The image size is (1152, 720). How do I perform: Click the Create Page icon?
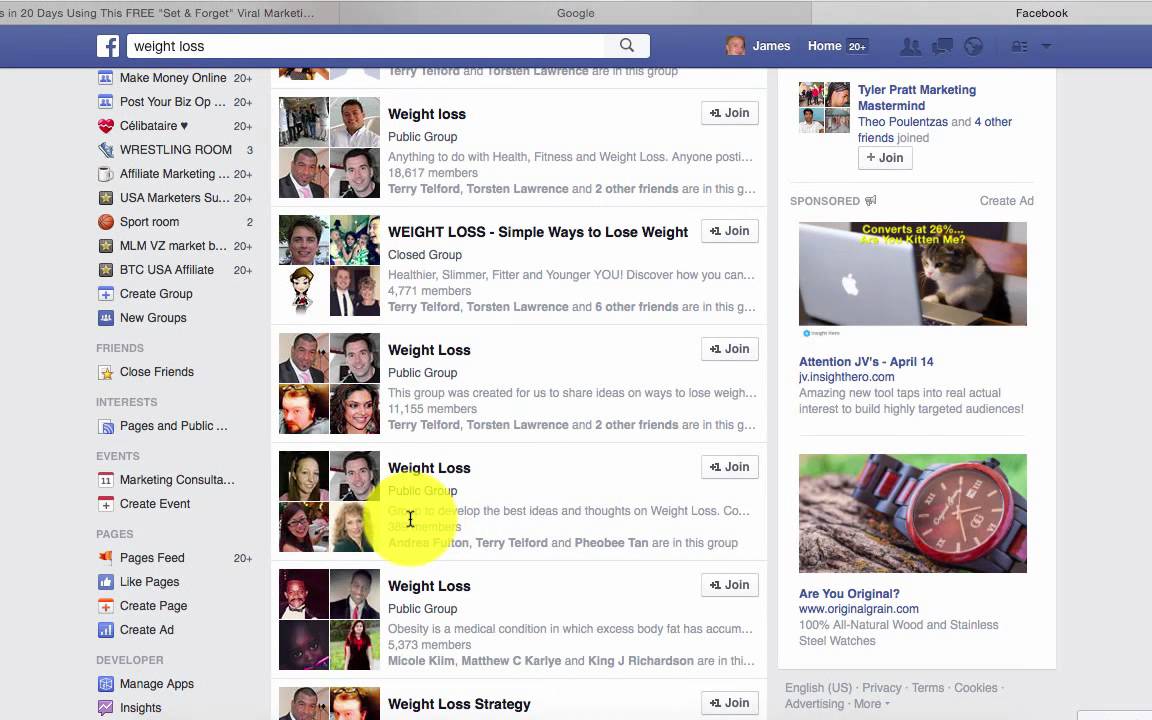coord(106,606)
